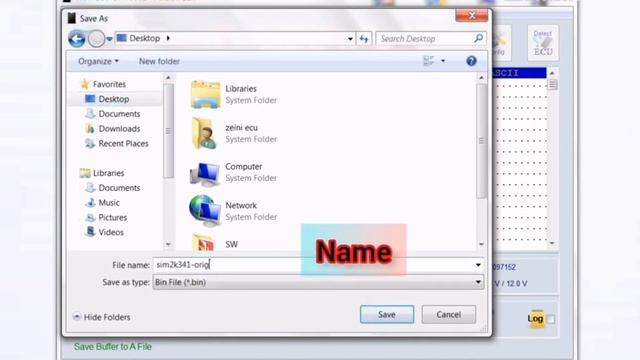Open the Save as type combo box
Viewport: 640px width, 360px height.
coord(318,282)
